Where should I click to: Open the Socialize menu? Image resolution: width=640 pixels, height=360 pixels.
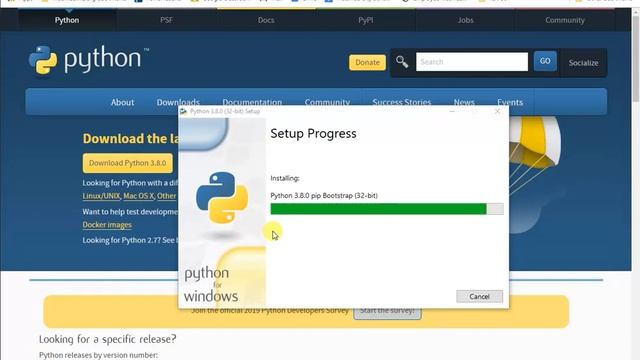tap(584, 63)
